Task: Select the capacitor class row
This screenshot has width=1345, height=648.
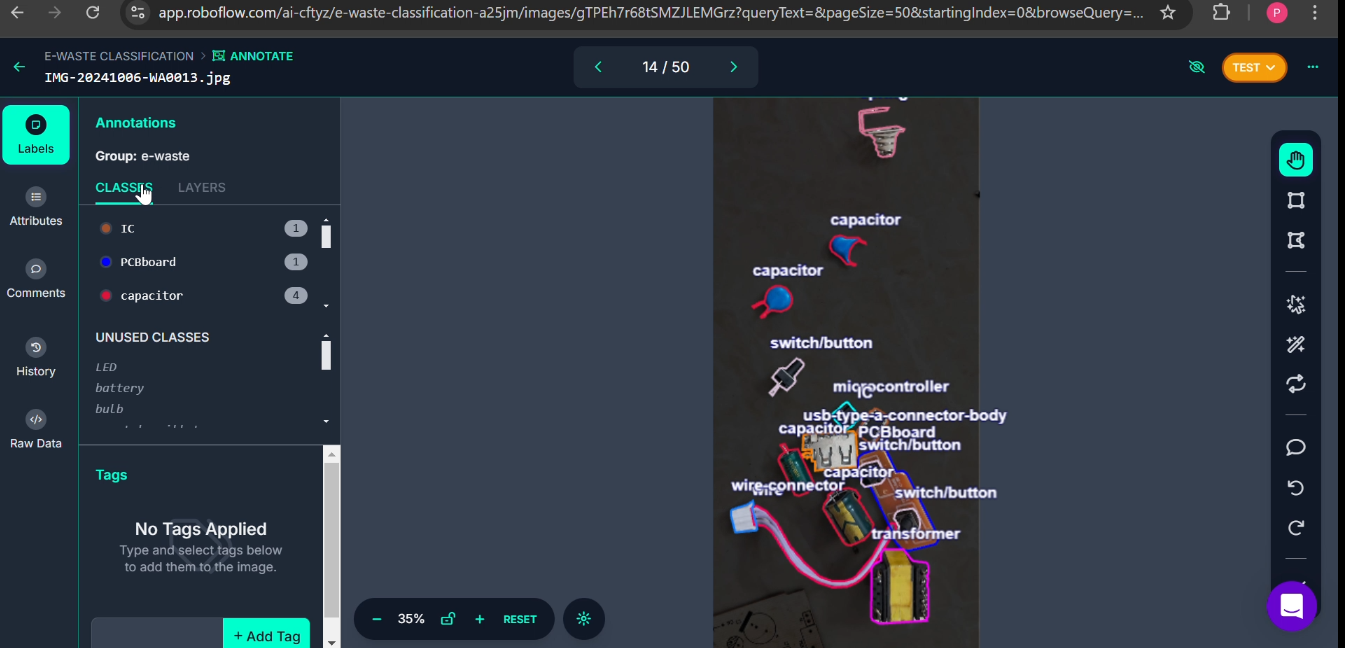Action: click(203, 296)
